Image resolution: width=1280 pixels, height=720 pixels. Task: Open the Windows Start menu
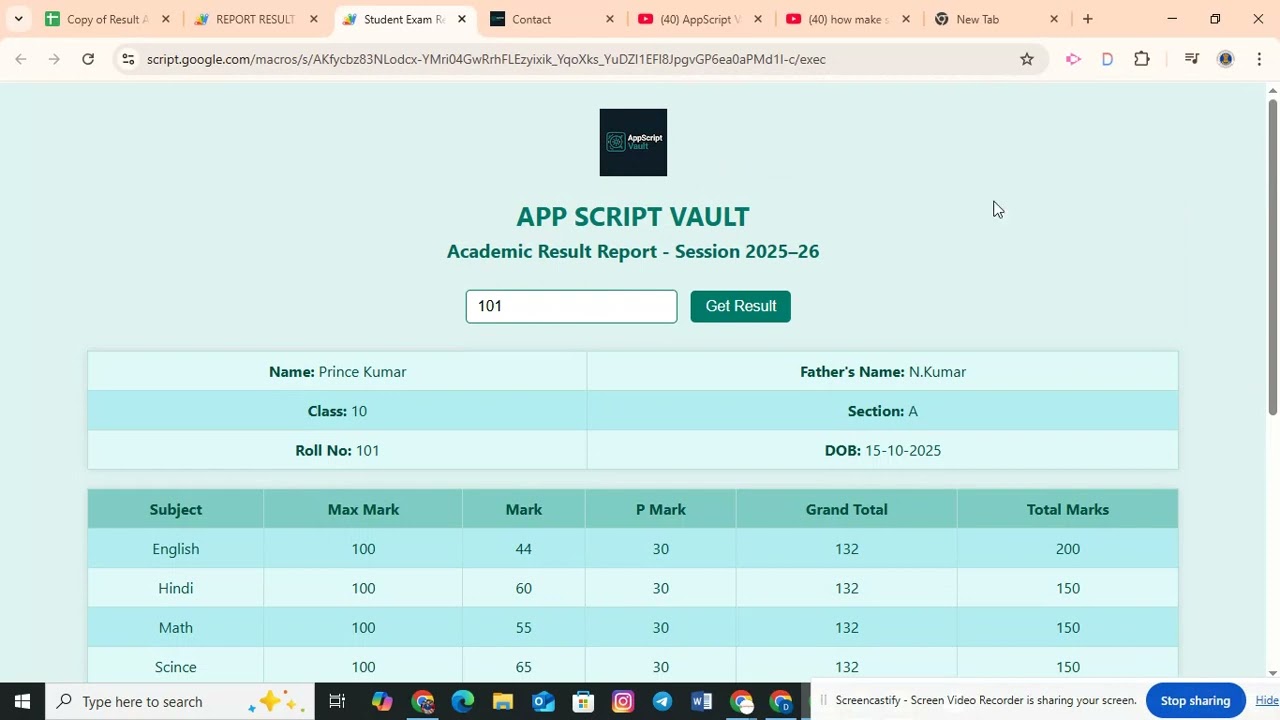[22, 701]
